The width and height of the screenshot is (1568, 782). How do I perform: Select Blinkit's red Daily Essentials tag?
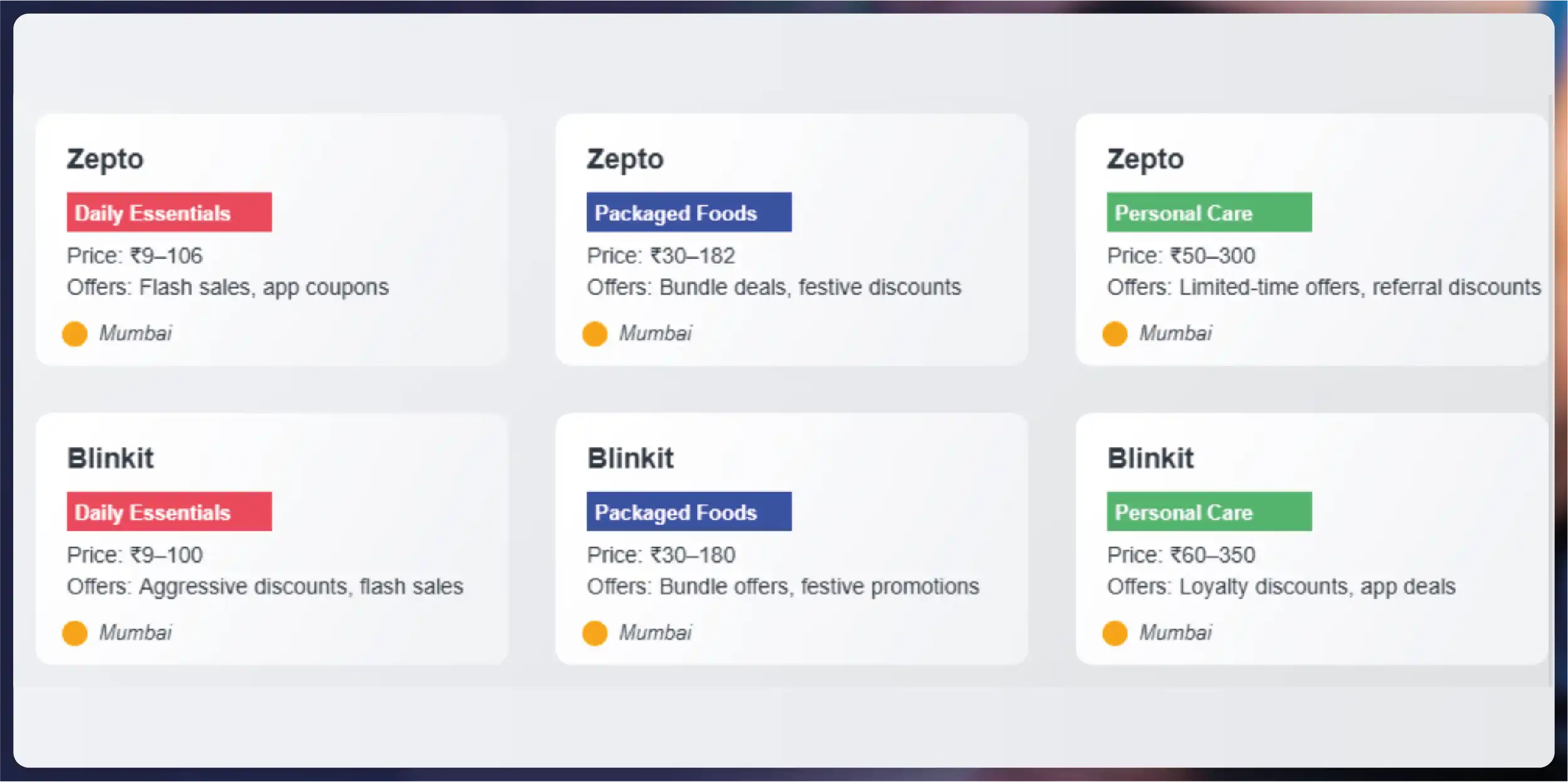pos(169,512)
